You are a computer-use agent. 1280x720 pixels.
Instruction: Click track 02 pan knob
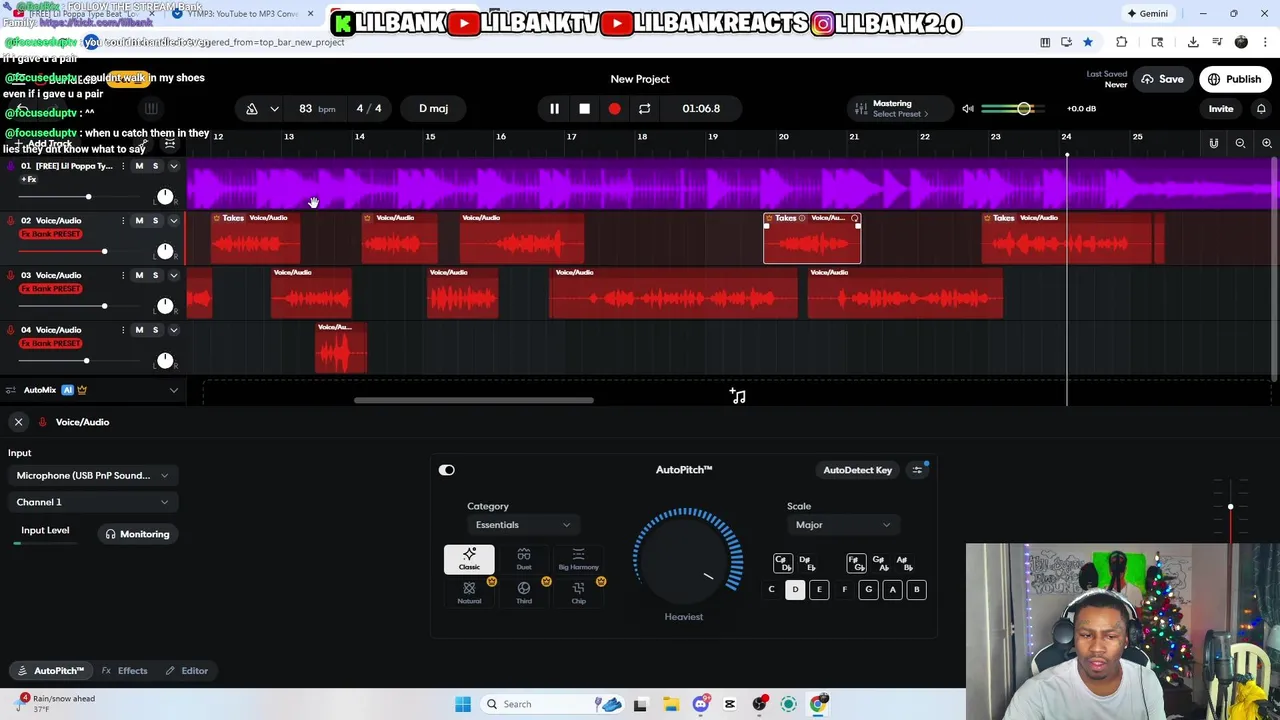pos(165,250)
